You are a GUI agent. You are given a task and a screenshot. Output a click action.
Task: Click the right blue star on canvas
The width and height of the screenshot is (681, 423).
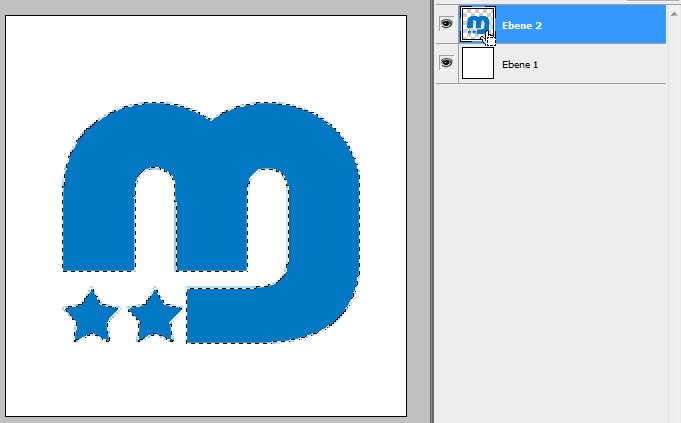click(155, 317)
